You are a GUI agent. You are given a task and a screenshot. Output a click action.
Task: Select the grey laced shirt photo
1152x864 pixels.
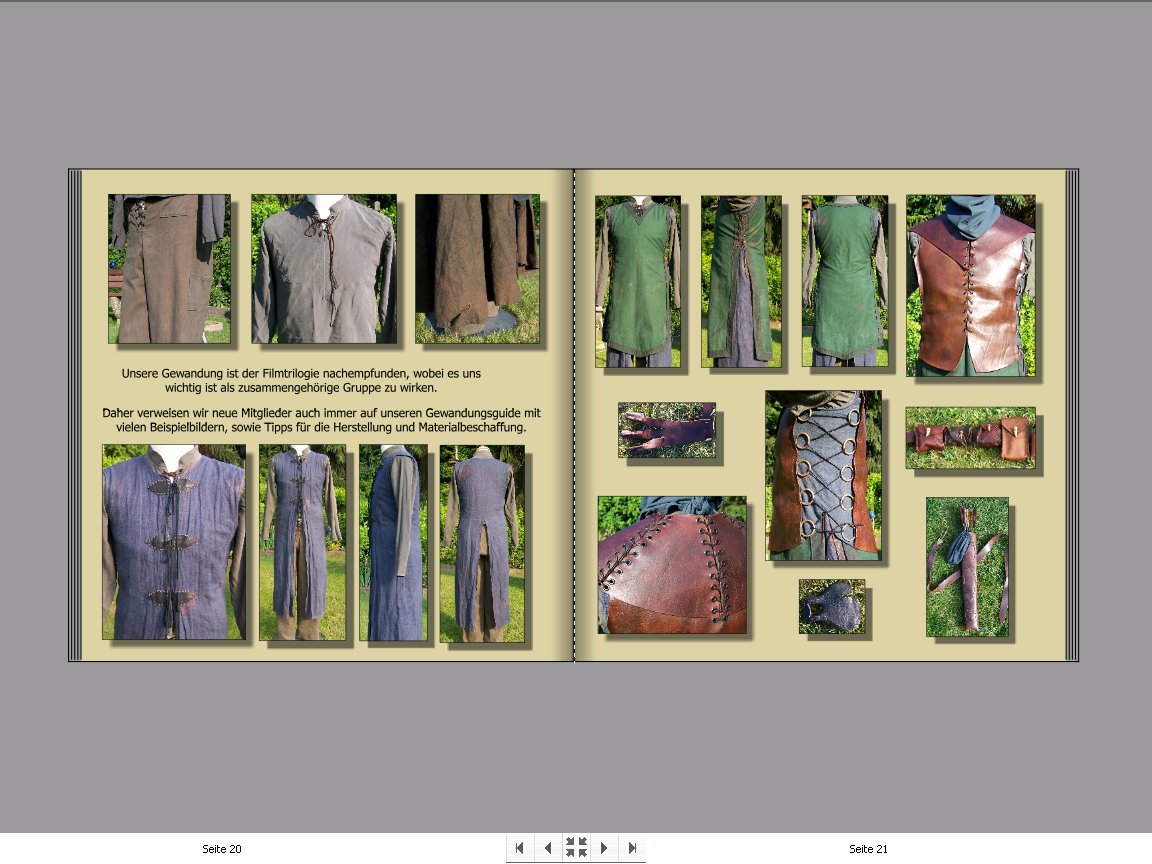[323, 268]
